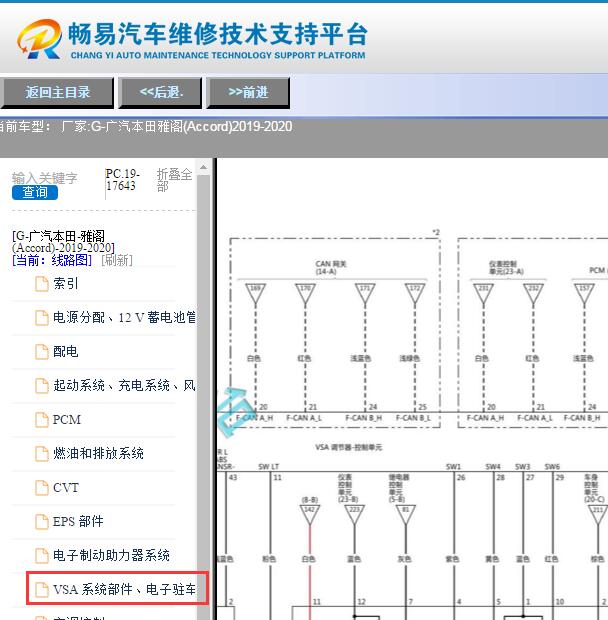Screen dimensions: 608x620
Task: Click the sidebar scroll-up arrow
Action: click(203, 167)
